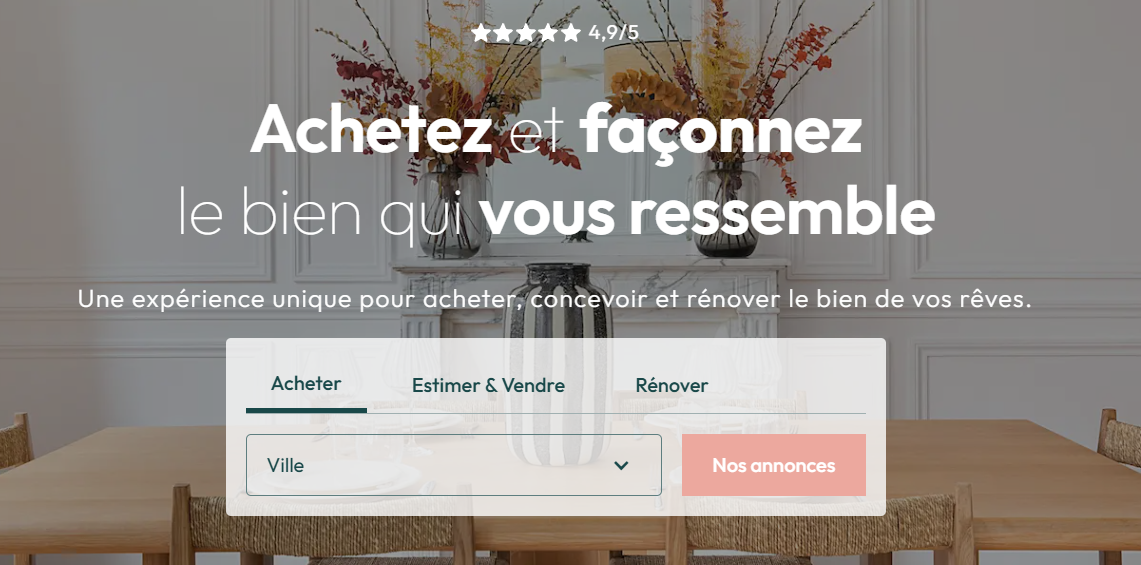Select the Acheter tab

(x=306, y=384)
